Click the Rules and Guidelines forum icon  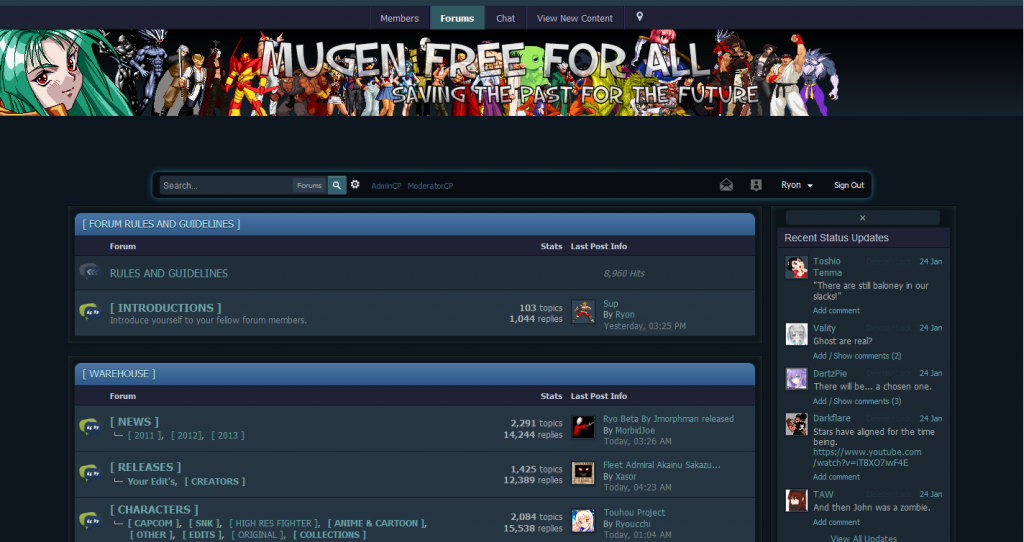[89, 272]
